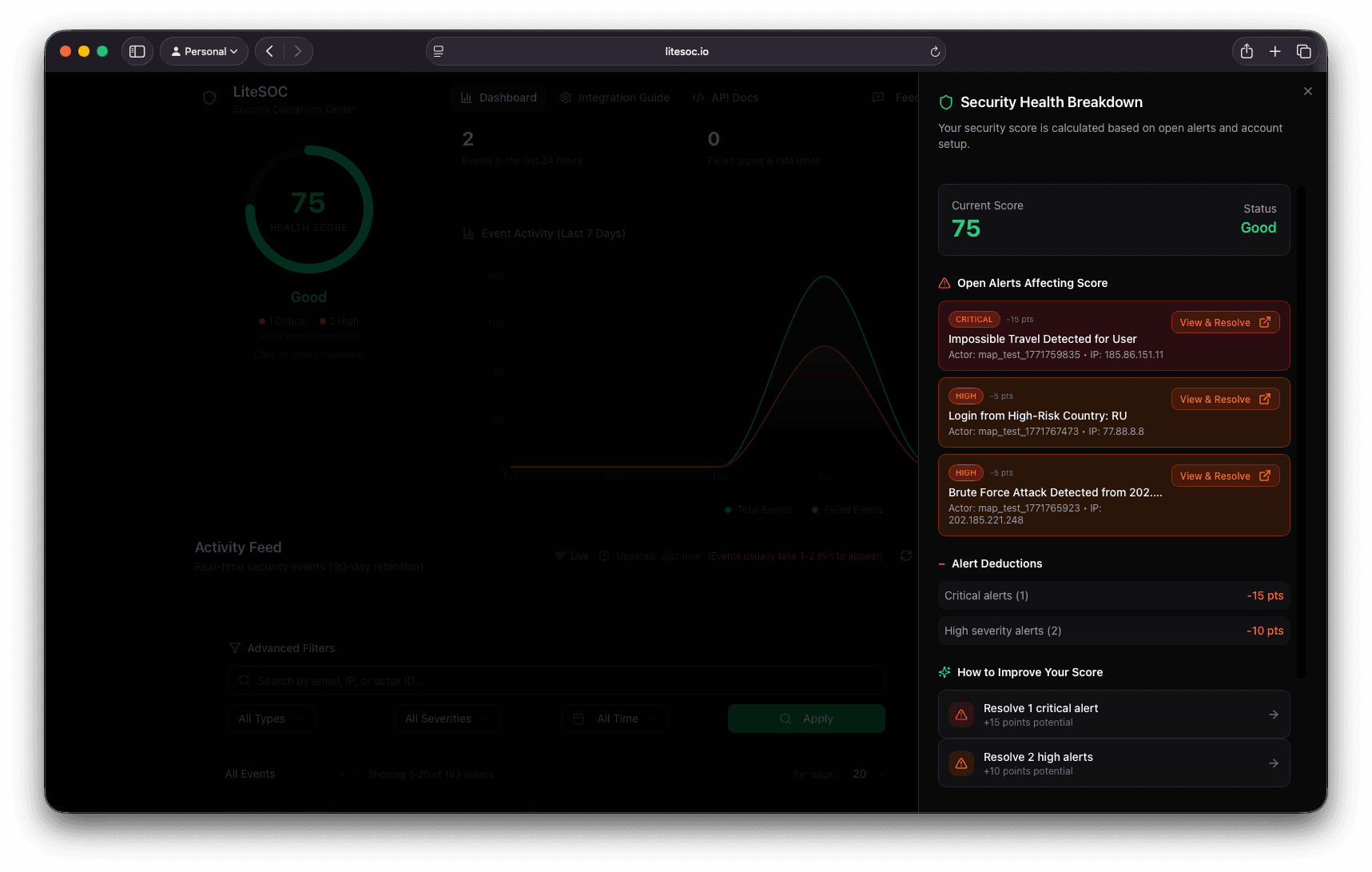Open the All Types dropdown
Viewport: 1372px width, 872px height.
coord(270,719)
